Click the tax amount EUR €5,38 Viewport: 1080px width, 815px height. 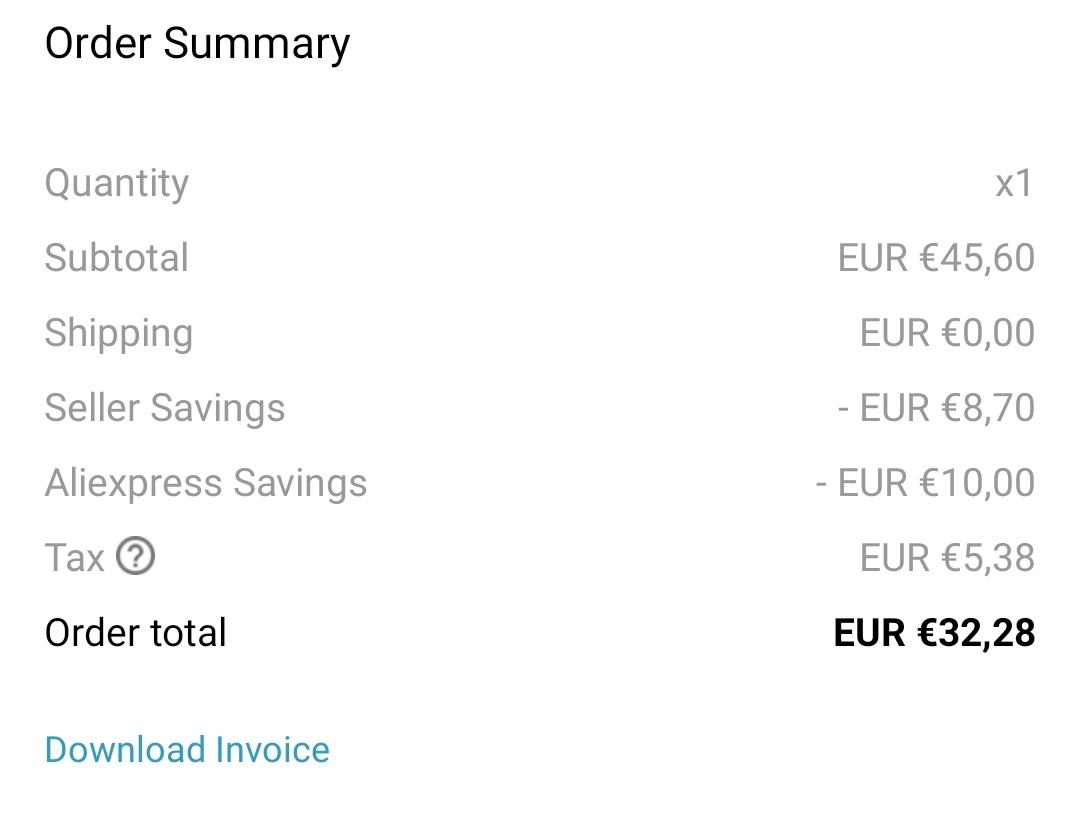point(947,558)
